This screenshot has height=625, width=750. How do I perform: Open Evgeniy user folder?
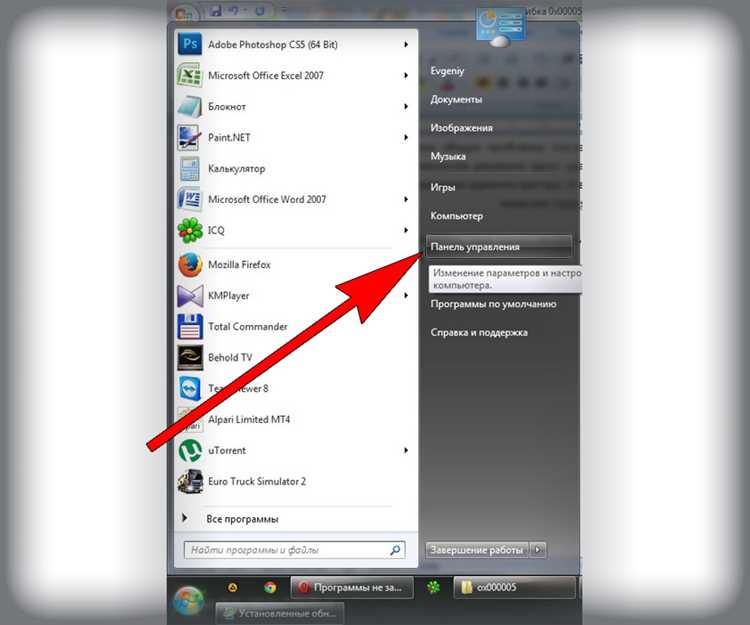[447, 71]
